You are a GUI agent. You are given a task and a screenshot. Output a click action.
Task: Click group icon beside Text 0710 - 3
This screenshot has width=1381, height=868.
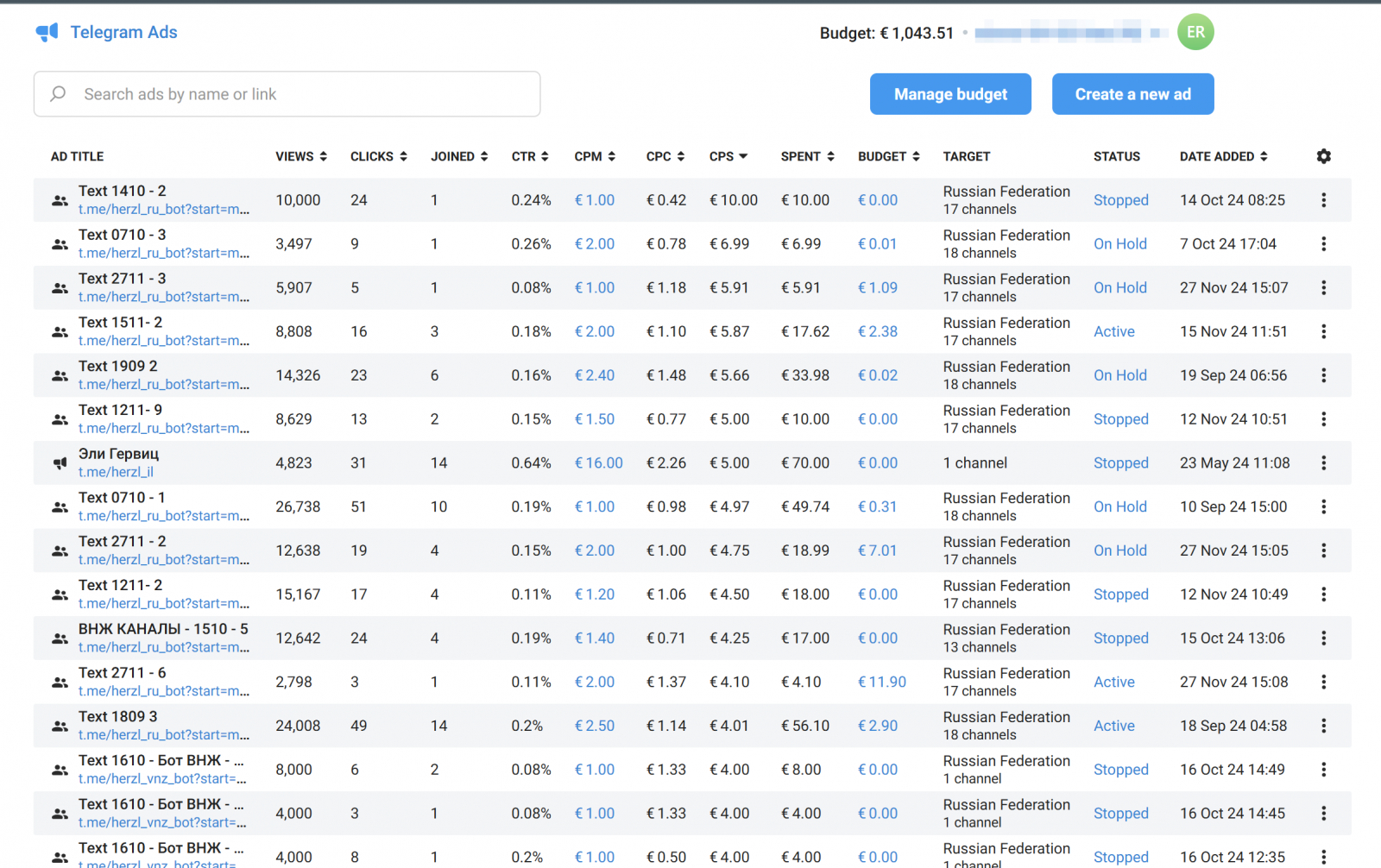click(x=60, y=244)
